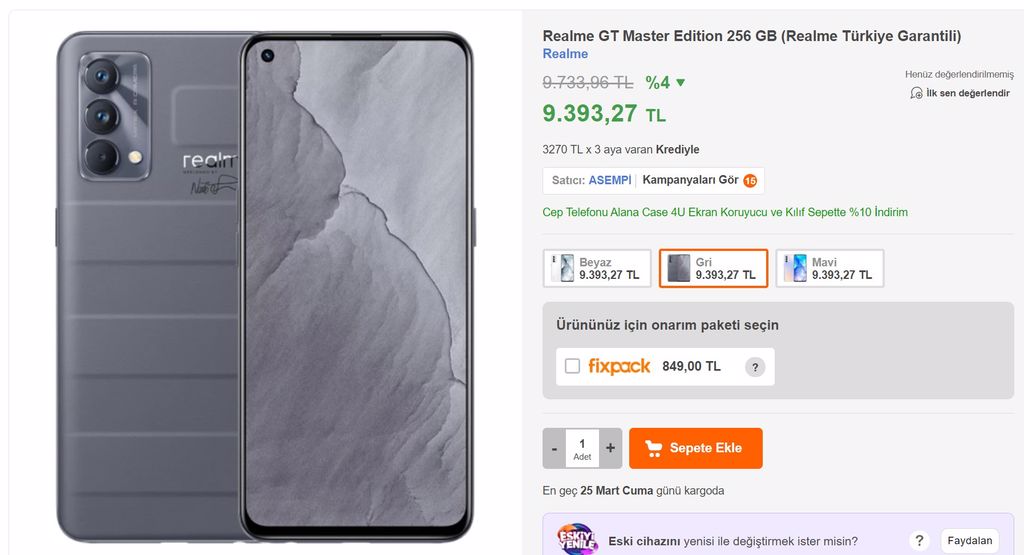The image size is (1024, 555).
Task: Click the Faydalan button
Action: [x=970, y=541]
